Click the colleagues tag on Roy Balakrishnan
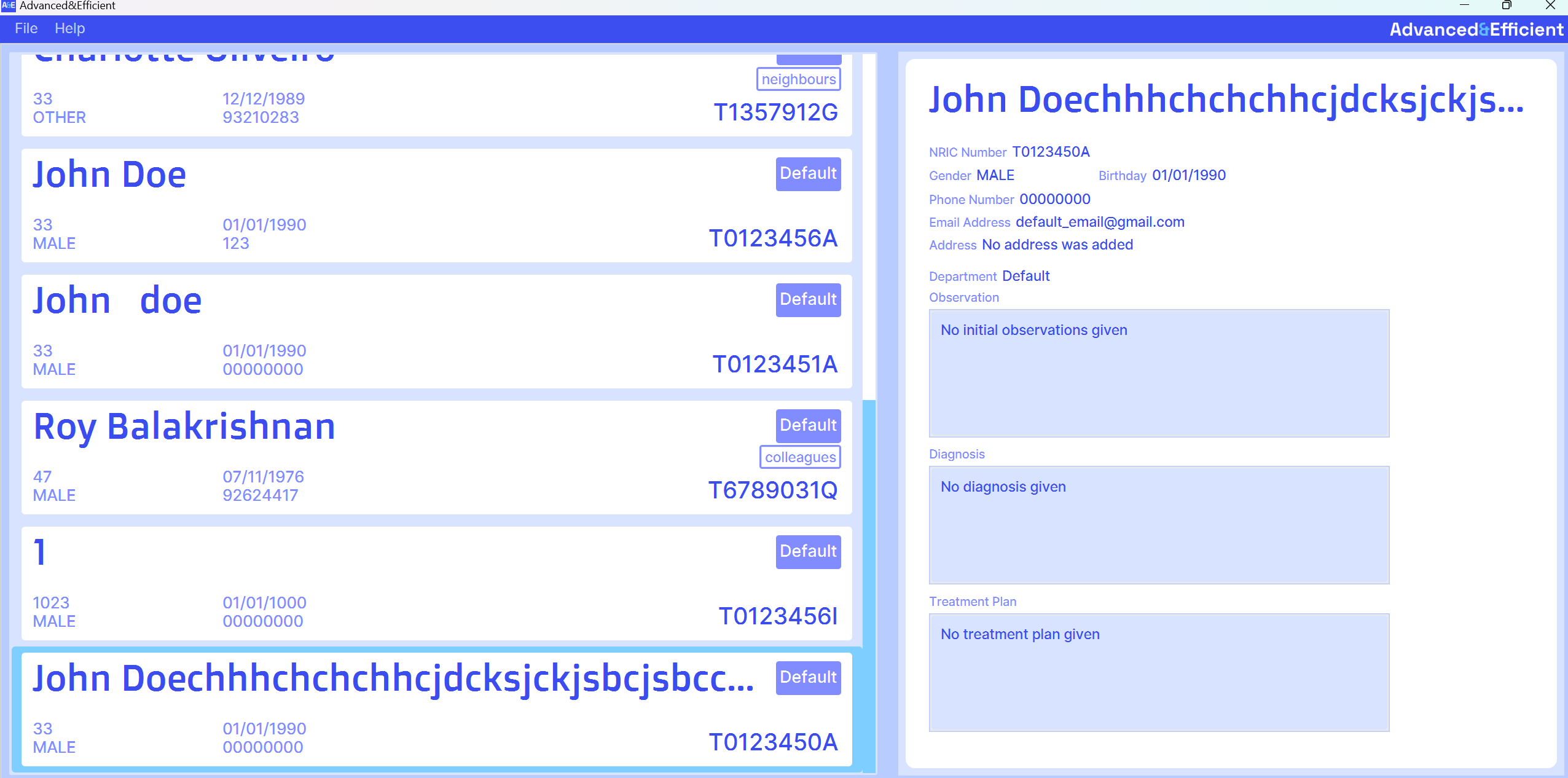 (x=800, y=457)
